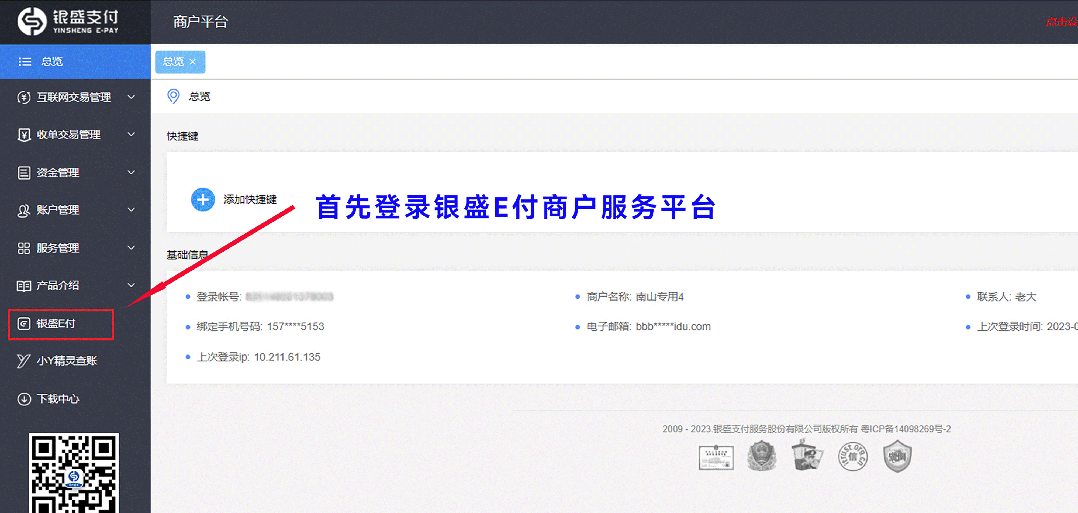Expand 收单交易管理 with its chevron
This screenshot has height=513, width=1078.
tap(131, 135)
